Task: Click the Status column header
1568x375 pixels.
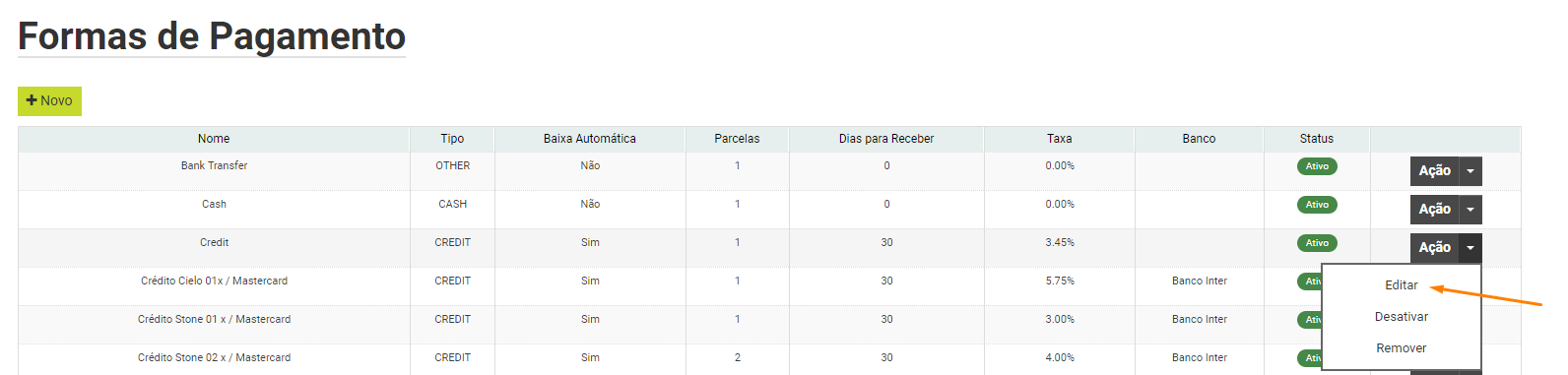Action: 1317,139
